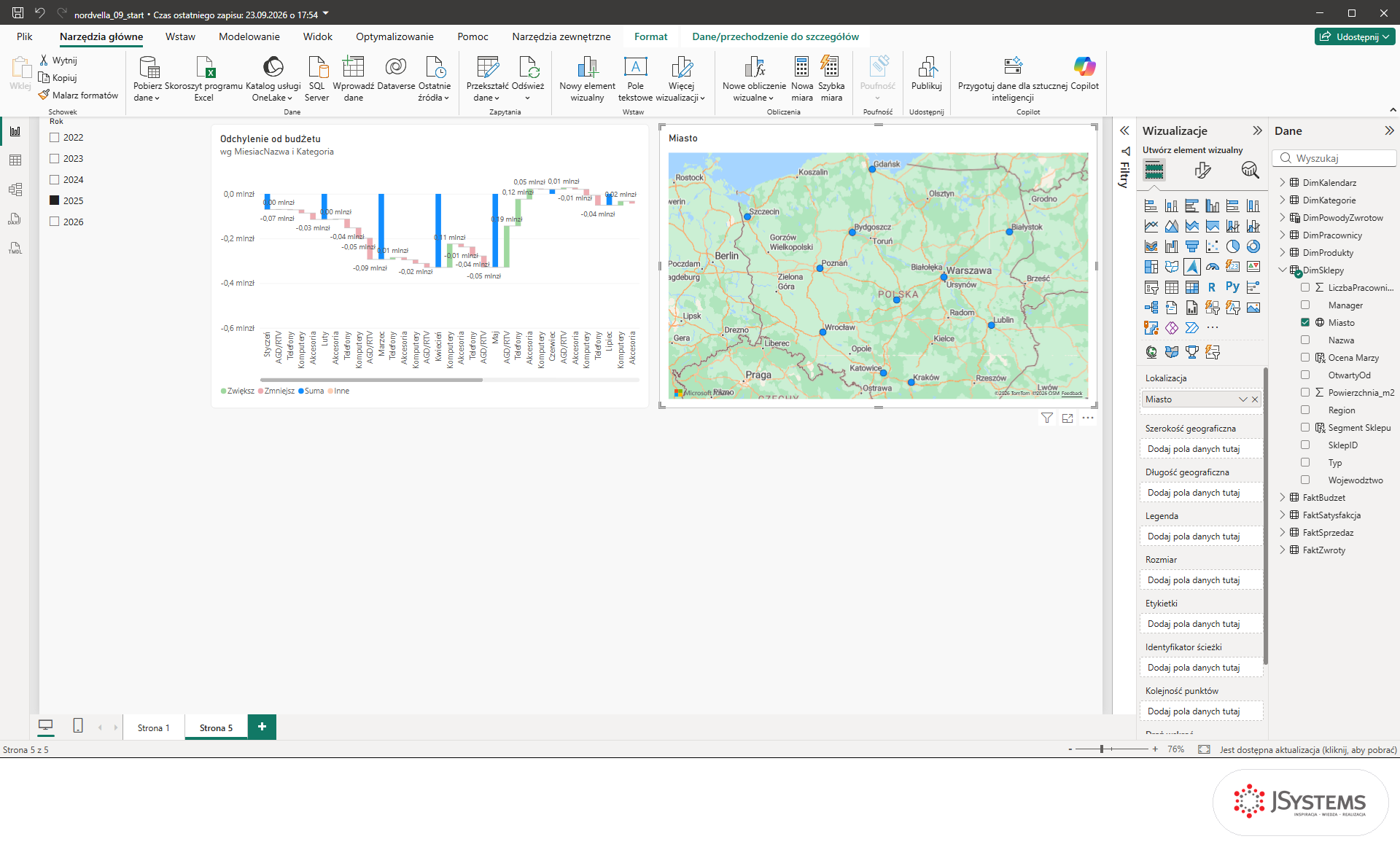Select the area chart visual

1172,226
